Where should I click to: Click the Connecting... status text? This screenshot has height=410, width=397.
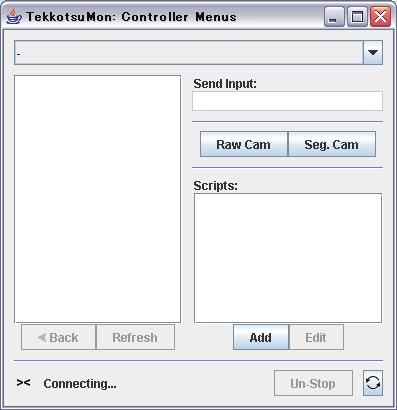tap(80, 384)
